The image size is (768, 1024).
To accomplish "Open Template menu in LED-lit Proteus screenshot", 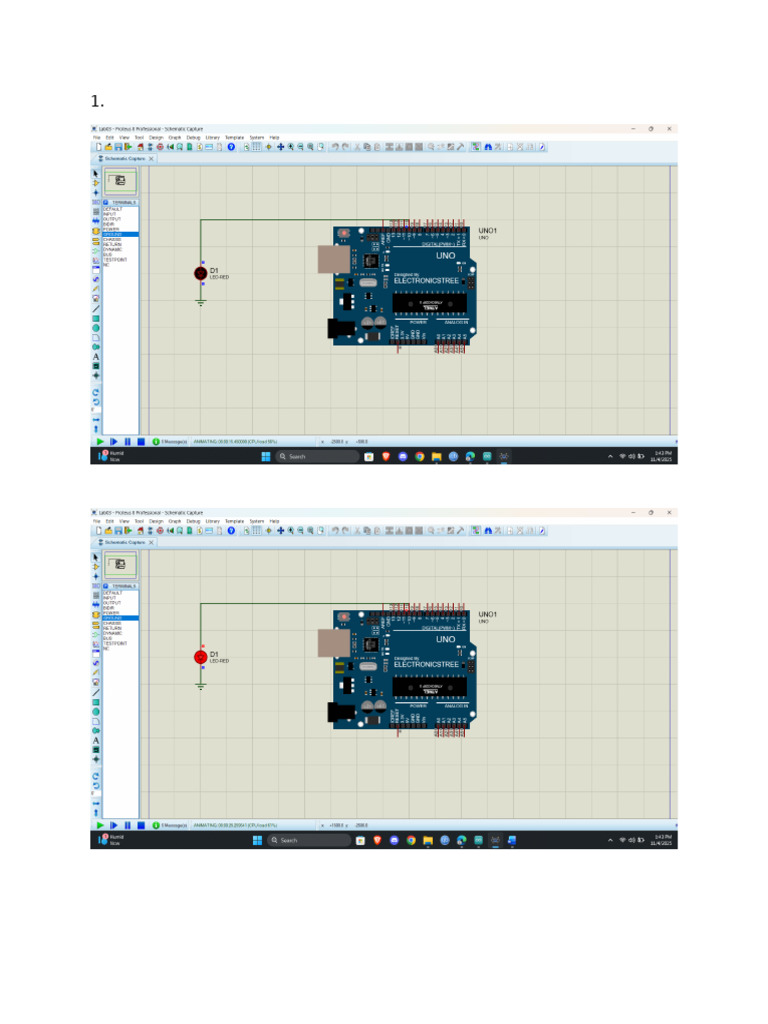I will pos(234,521).
